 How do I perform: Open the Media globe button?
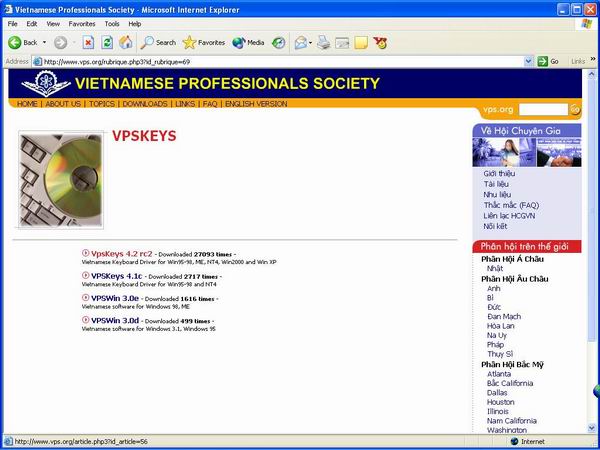click(248, 42)
